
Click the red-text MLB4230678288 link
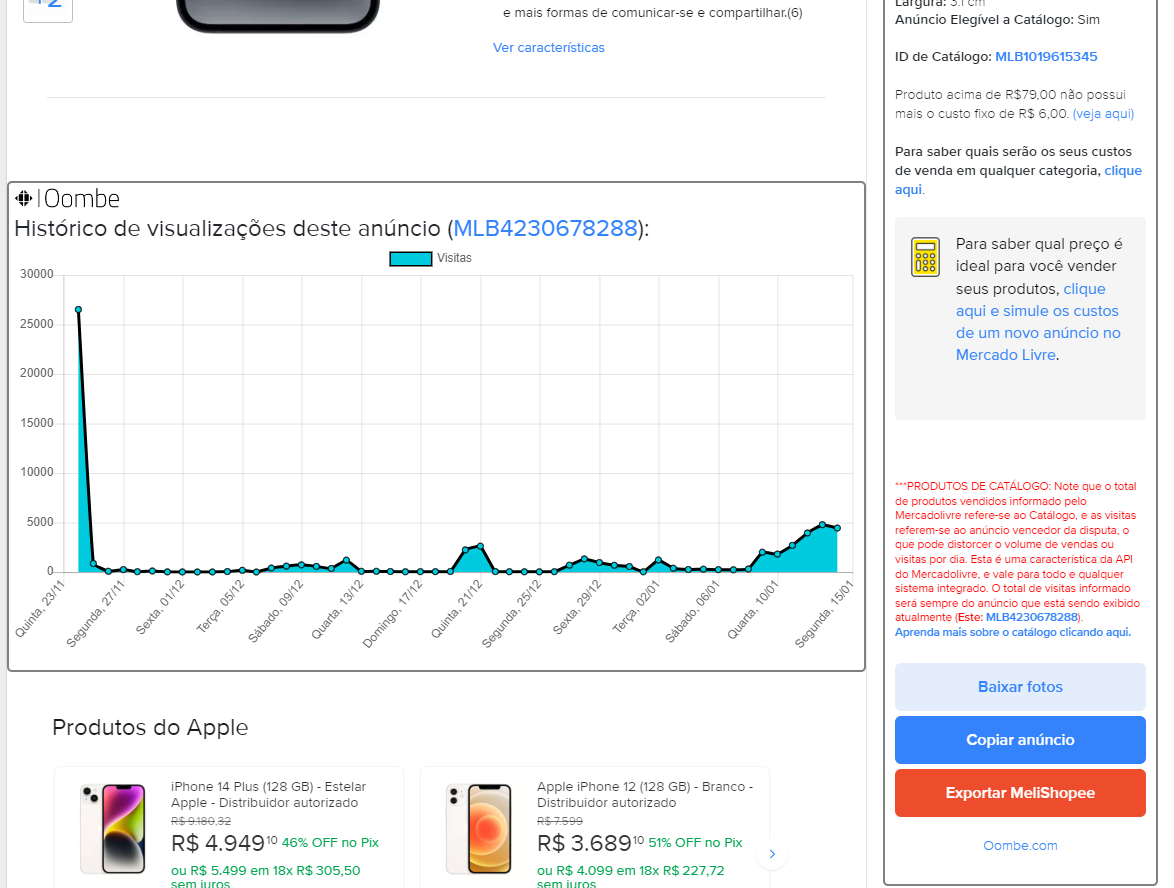1032,617
